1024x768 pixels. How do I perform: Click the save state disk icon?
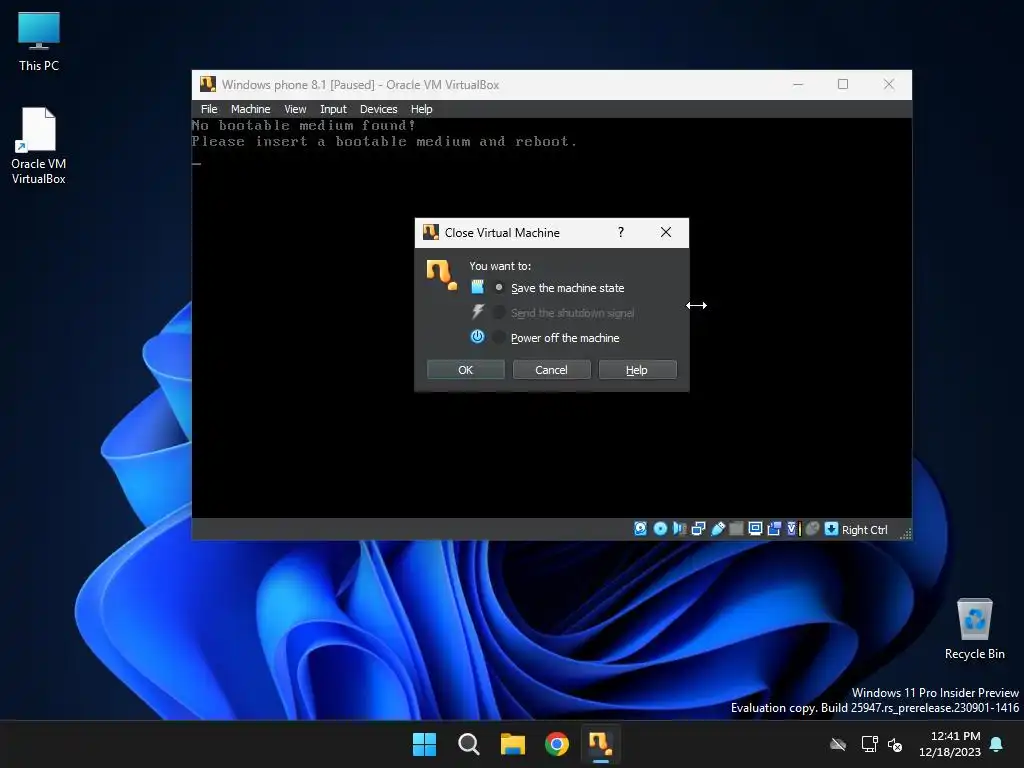[477, 287]
